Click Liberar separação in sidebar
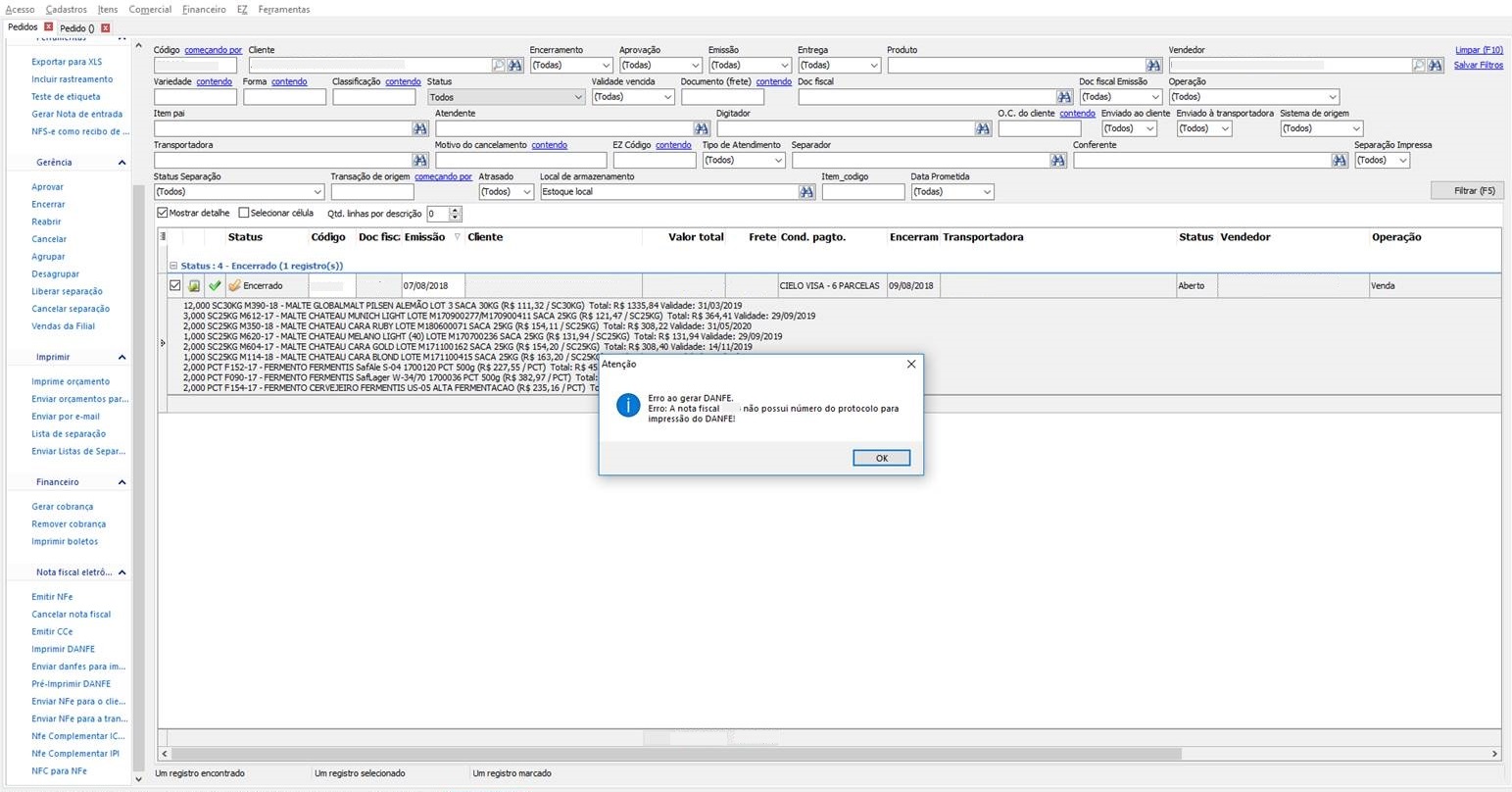This screenshot has width=1512, height=792. pos(67,291)
